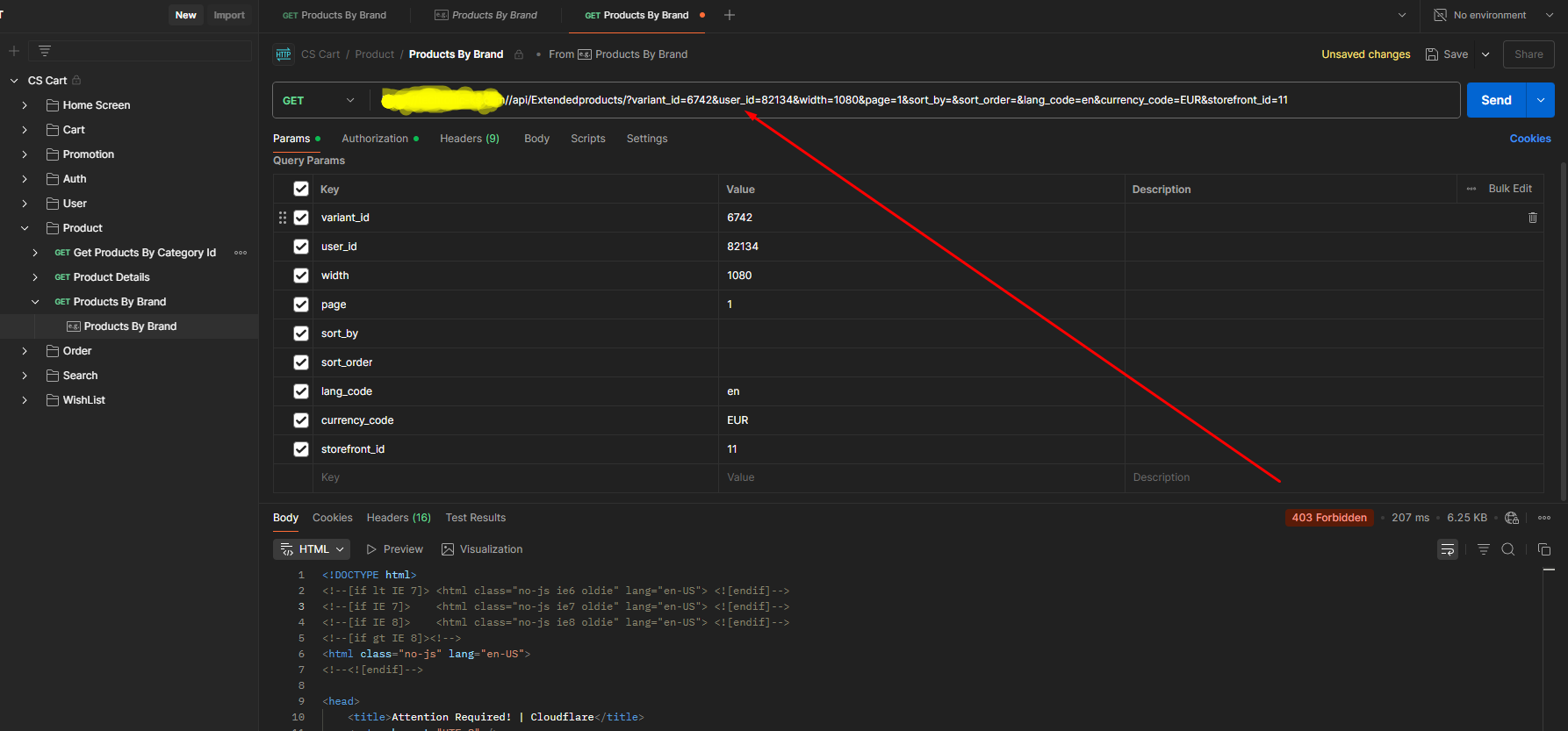Select the Product Details request in sidebar

coord(111,277)
